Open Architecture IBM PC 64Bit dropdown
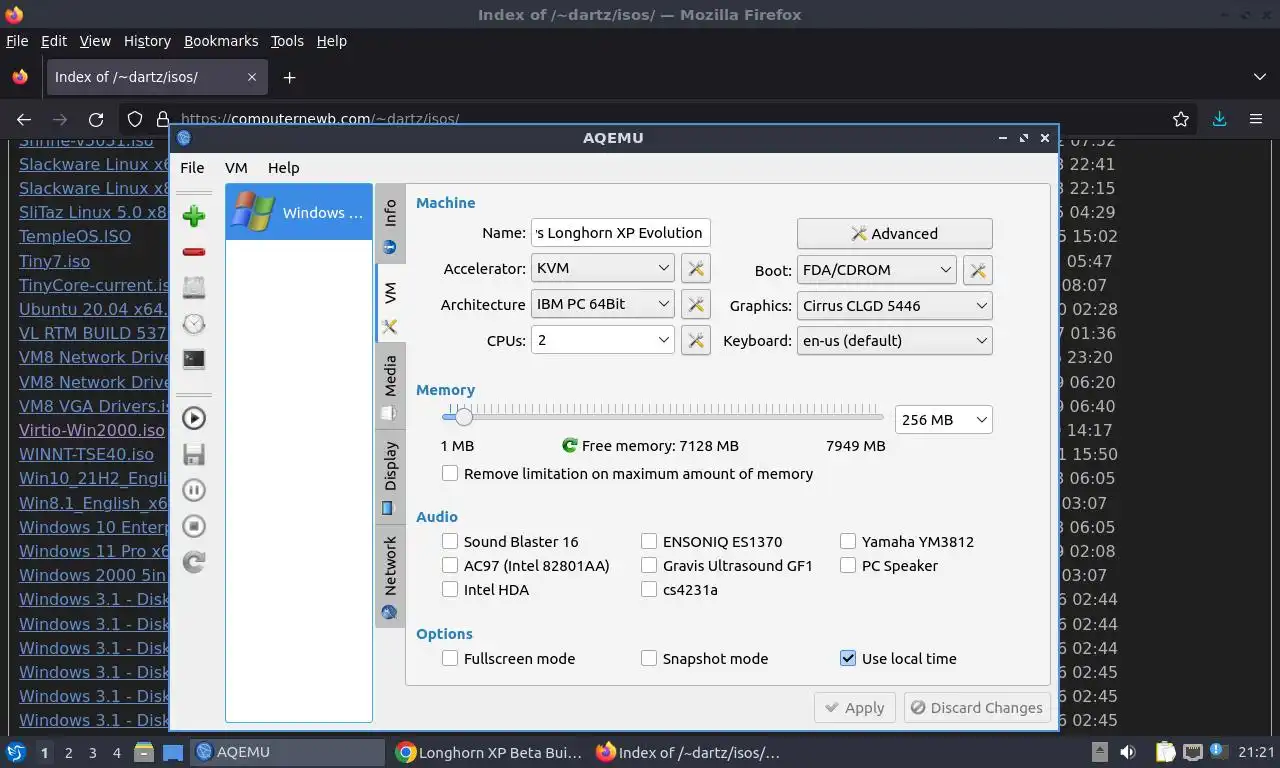 [x=603, y=304]
